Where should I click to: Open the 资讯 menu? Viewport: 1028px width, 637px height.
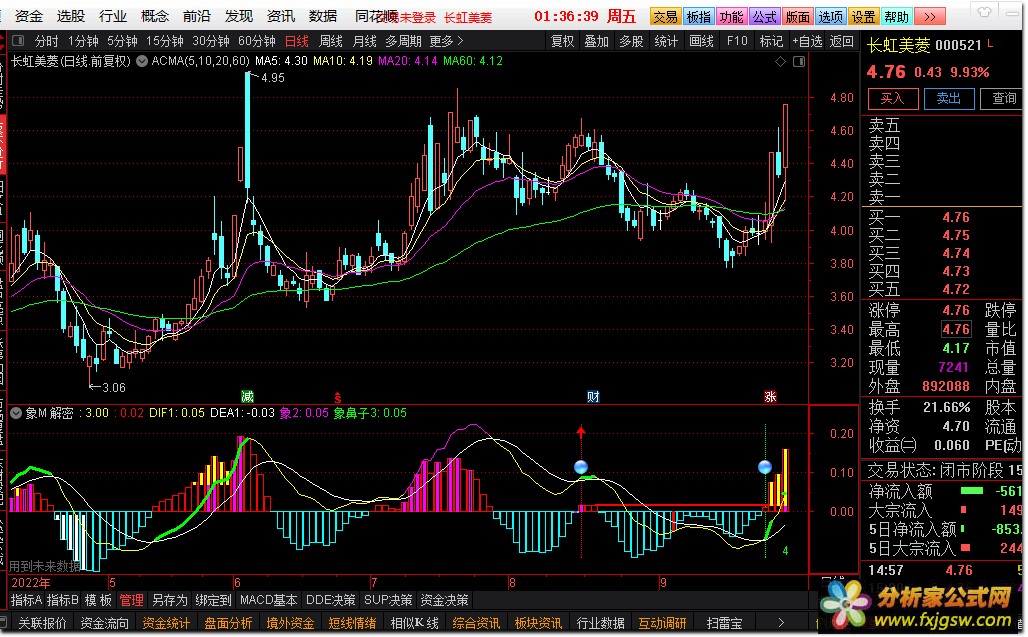(281, 16)
